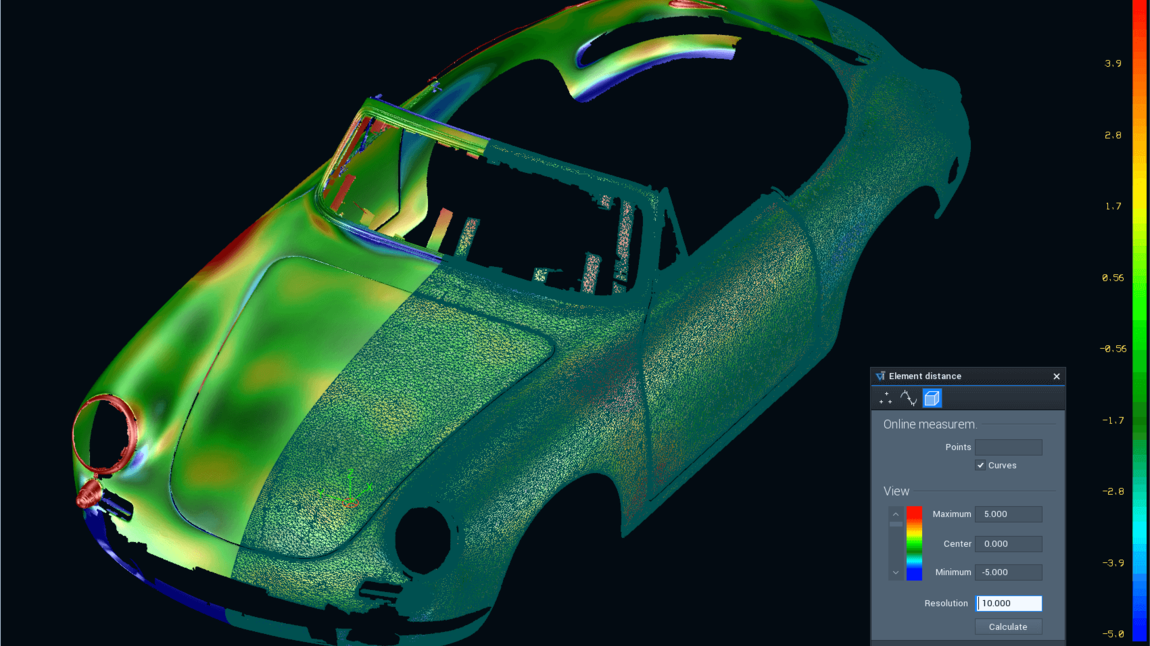Select the highlighted cube mesh mode icon

click(931, 398)
